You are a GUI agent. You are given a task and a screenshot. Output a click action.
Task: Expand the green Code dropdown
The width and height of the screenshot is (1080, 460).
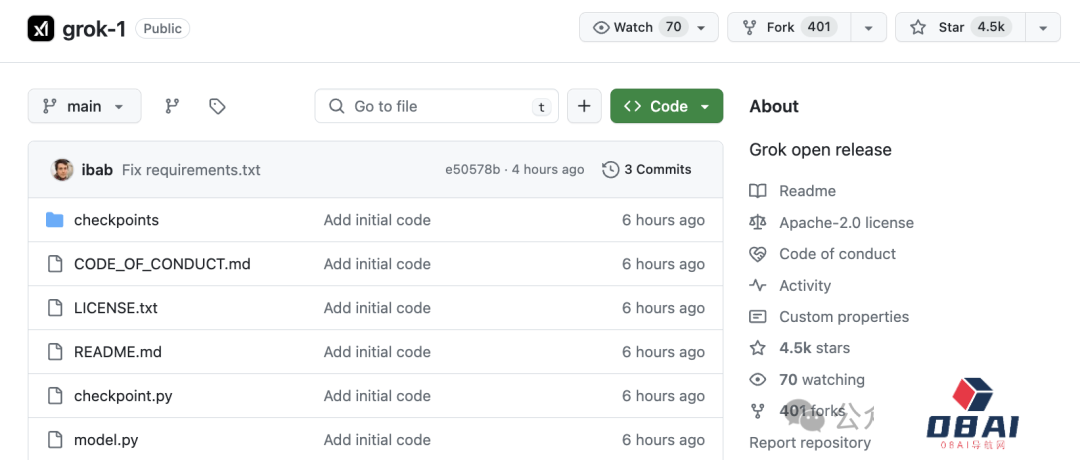(x=666, y=106)
